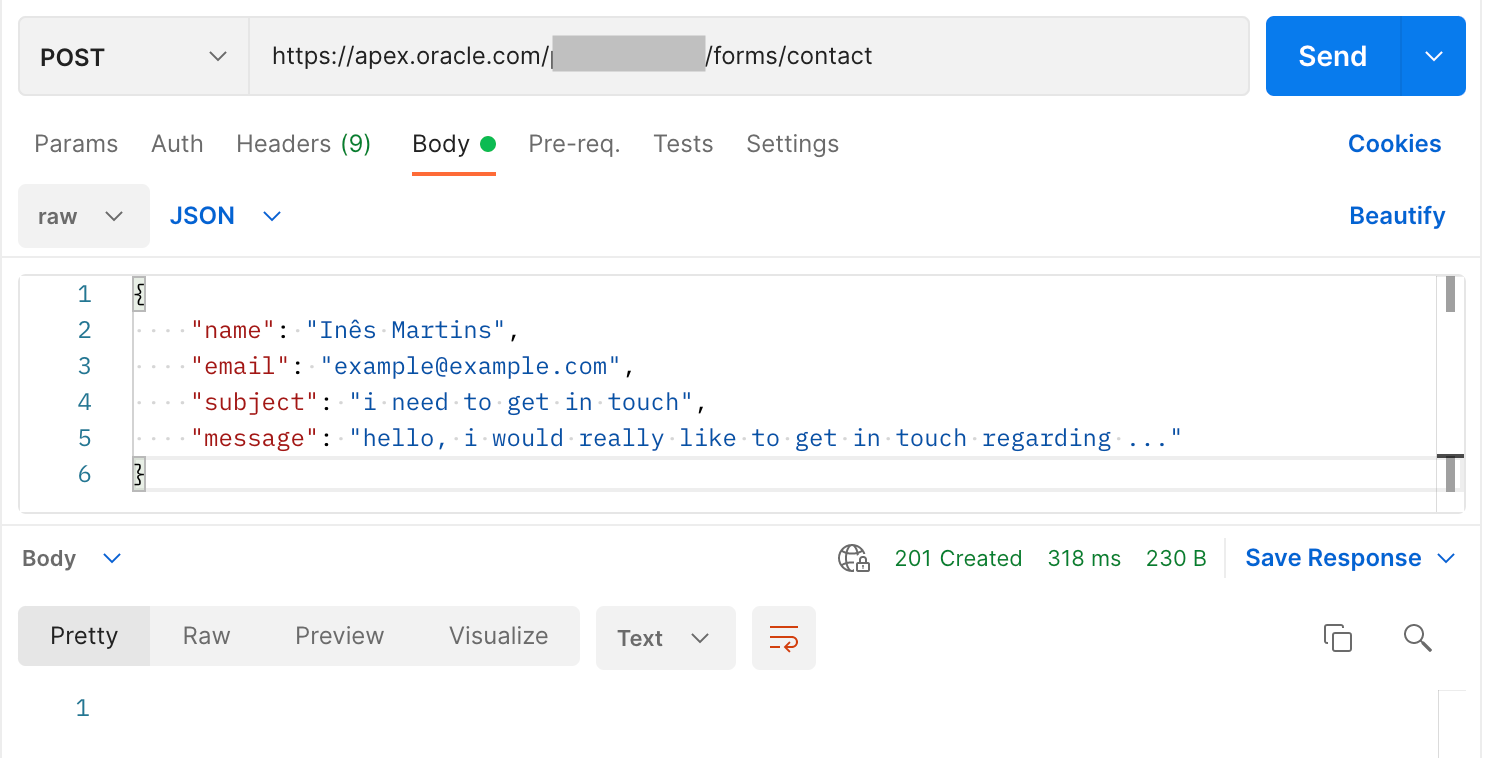Switch to the Headers tab
The width and height of the screenshot is (1492, 758).
[x=304, y=144]
